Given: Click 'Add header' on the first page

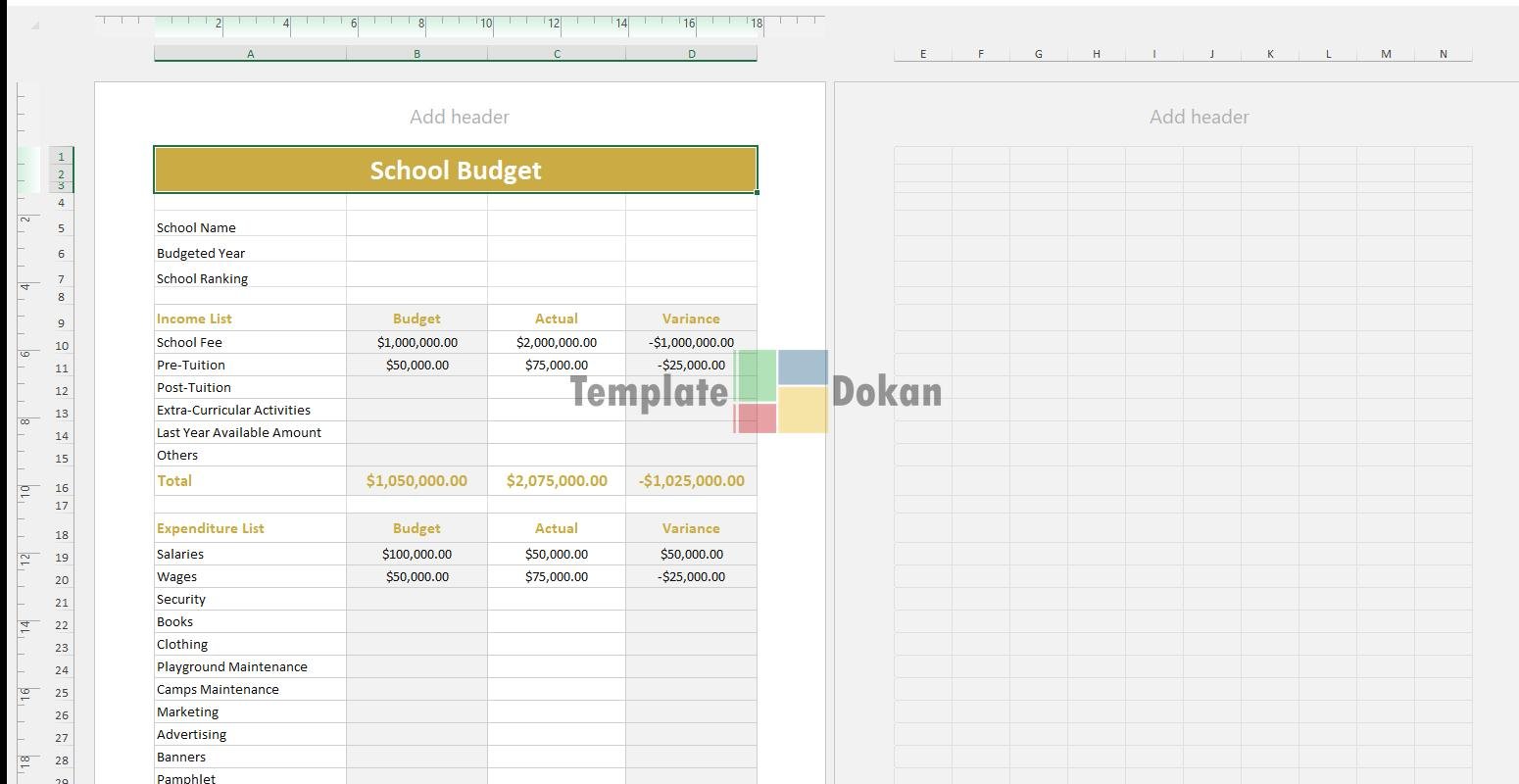Looking at the screenshot, I should tap(459, 117).
